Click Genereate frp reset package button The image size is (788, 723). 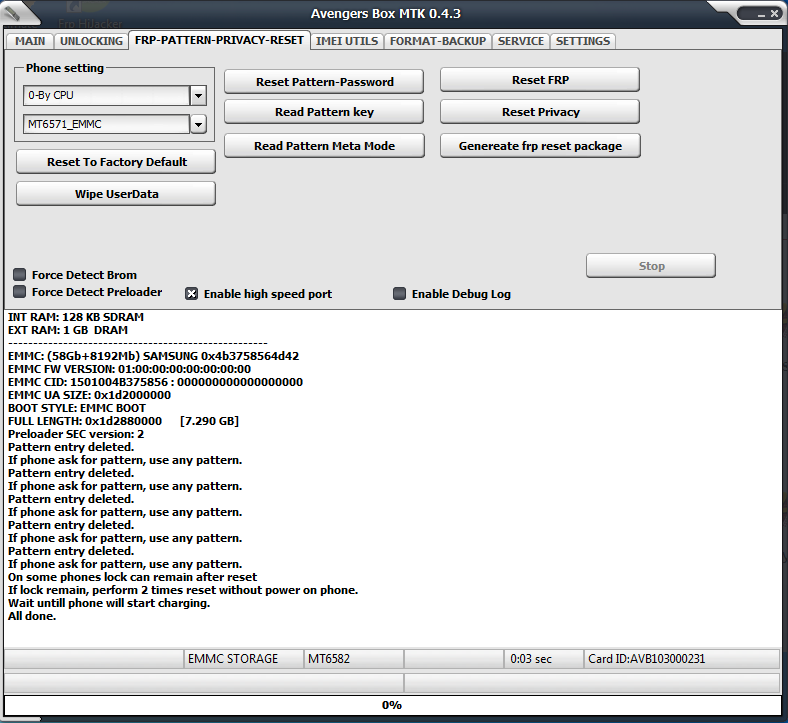click(540, 146)
